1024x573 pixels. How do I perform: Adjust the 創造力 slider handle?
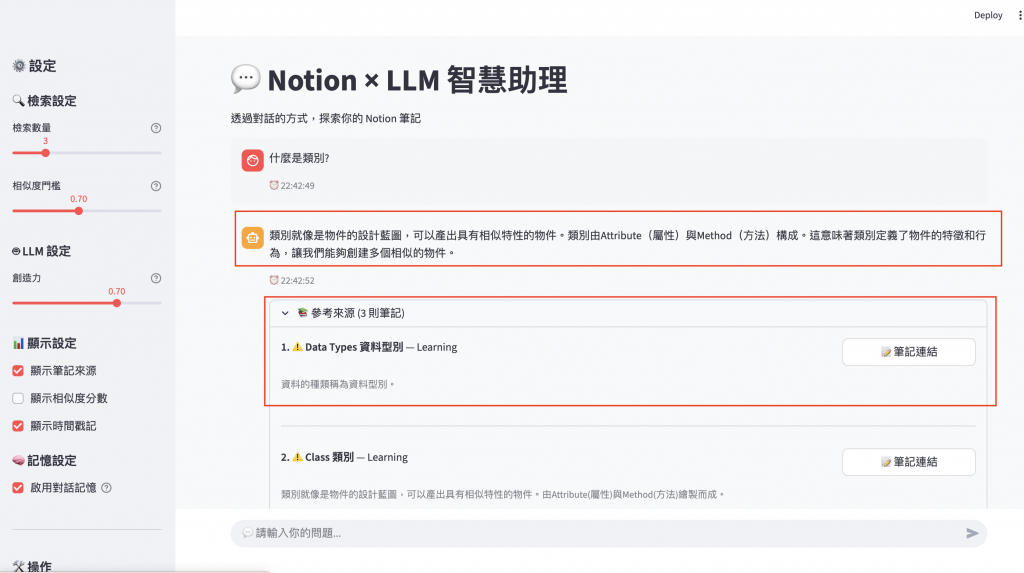tap(116, 303)
